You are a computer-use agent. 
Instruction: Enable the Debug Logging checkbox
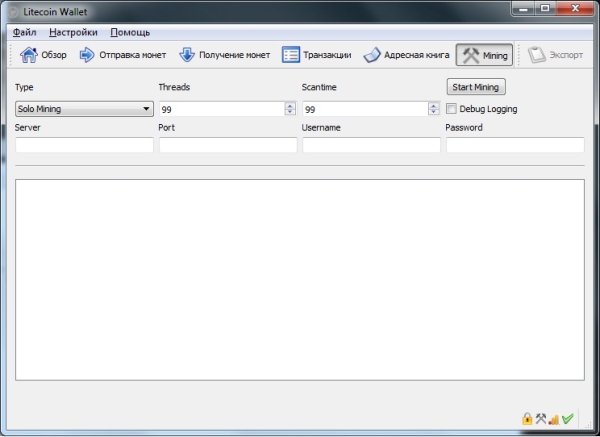click(451, 109)
